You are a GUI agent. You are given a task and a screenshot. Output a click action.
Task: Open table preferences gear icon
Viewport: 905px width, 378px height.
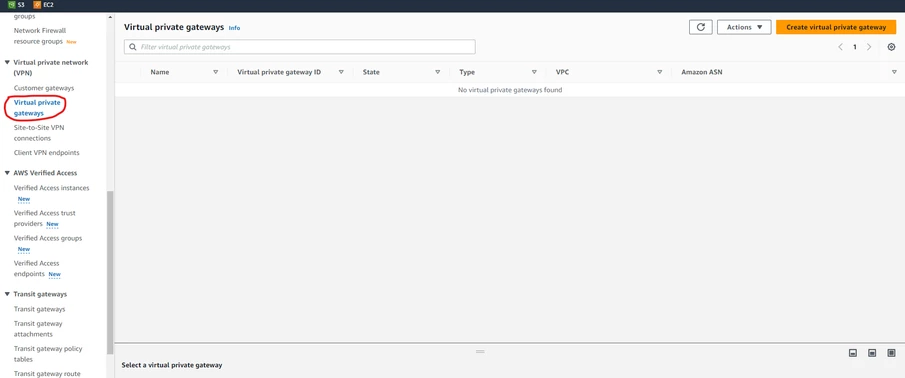(891, 47)
